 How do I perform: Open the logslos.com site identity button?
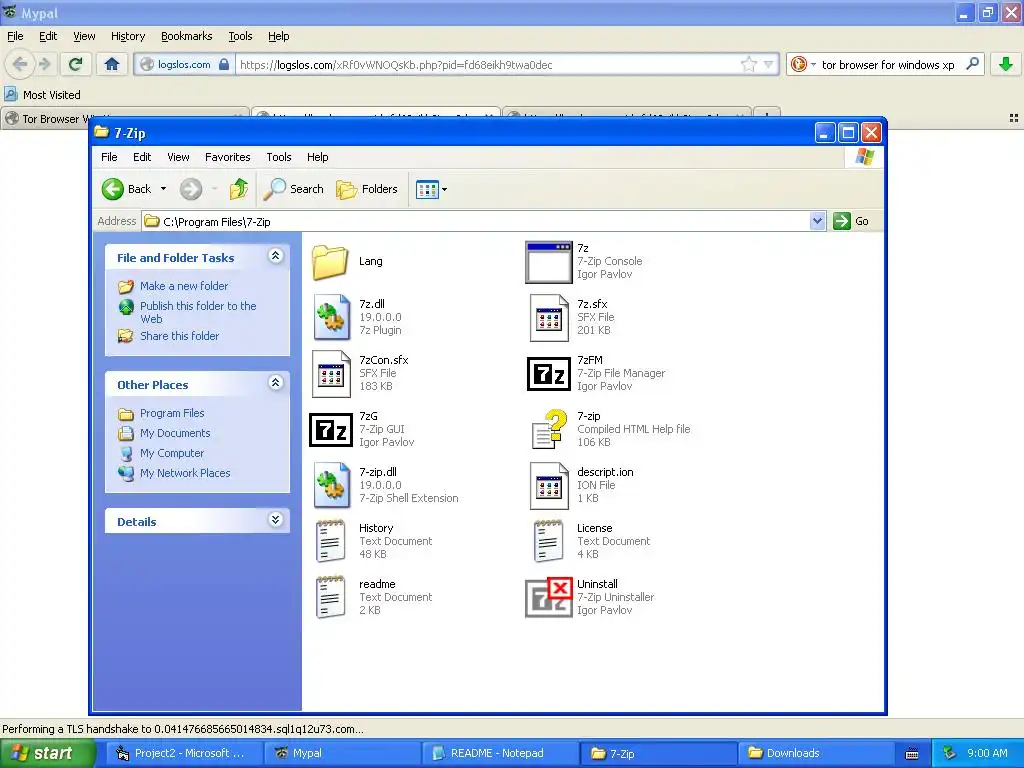pos(185,65)
